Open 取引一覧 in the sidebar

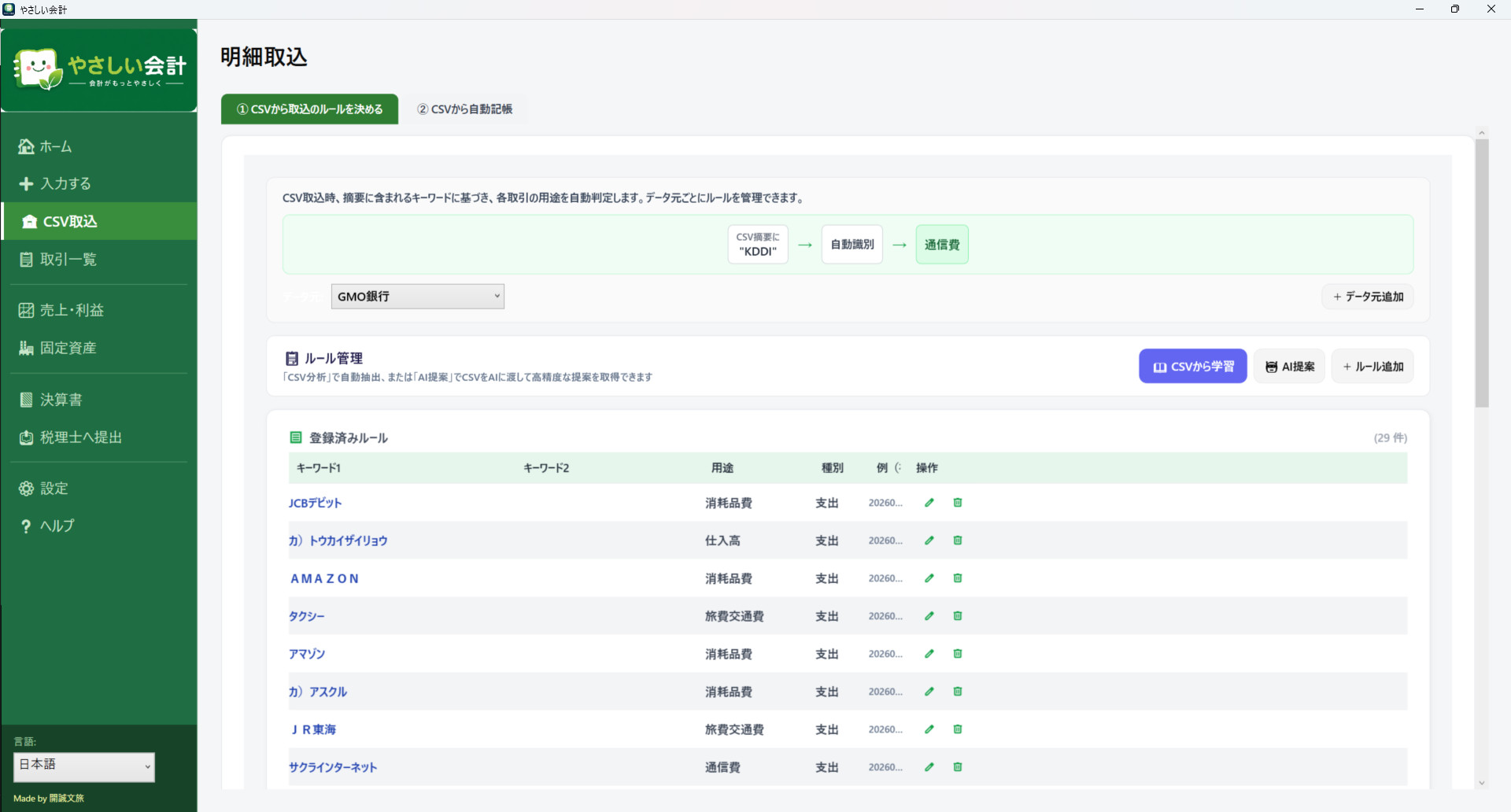99,259
